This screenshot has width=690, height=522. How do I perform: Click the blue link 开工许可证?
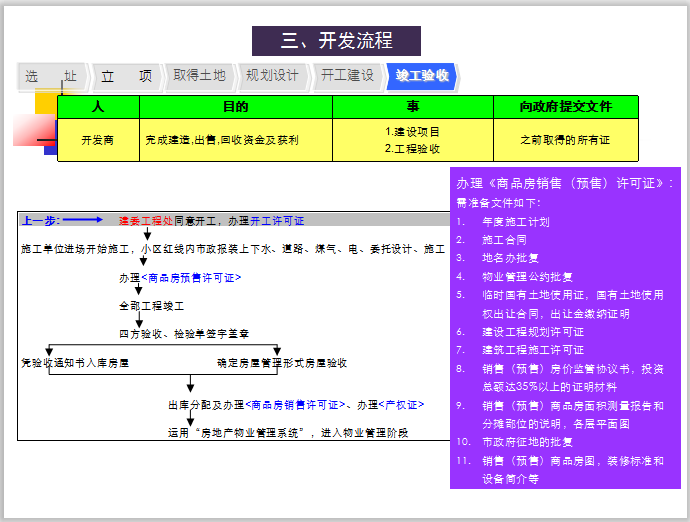point(277,221)
